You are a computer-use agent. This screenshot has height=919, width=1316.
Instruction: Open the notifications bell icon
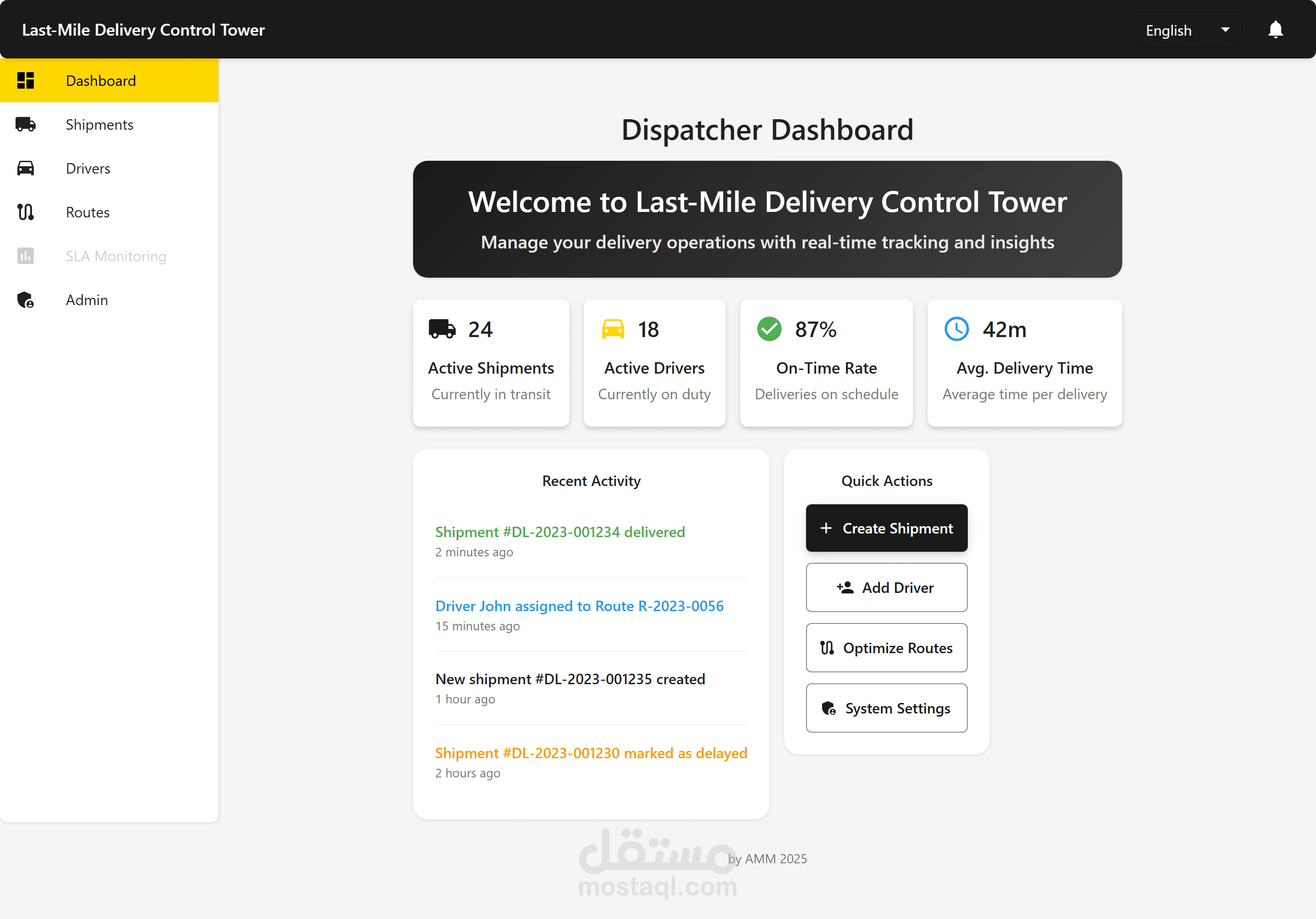(1275, 29)
